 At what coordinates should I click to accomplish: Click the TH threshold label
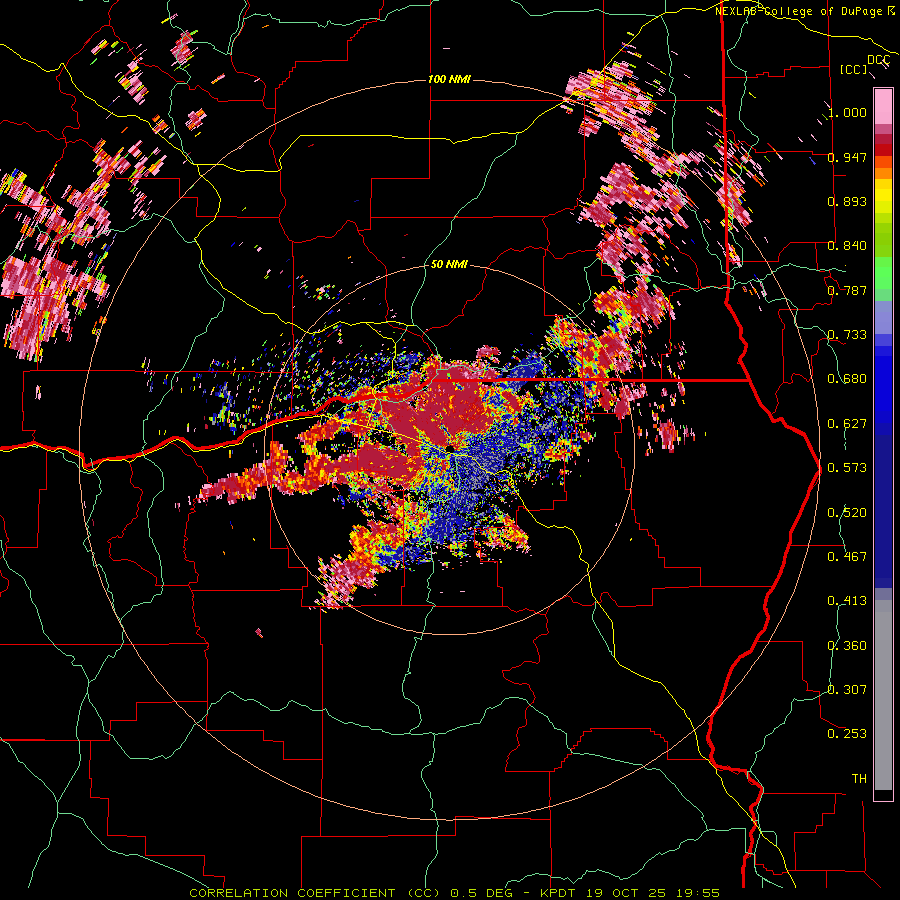859,779
